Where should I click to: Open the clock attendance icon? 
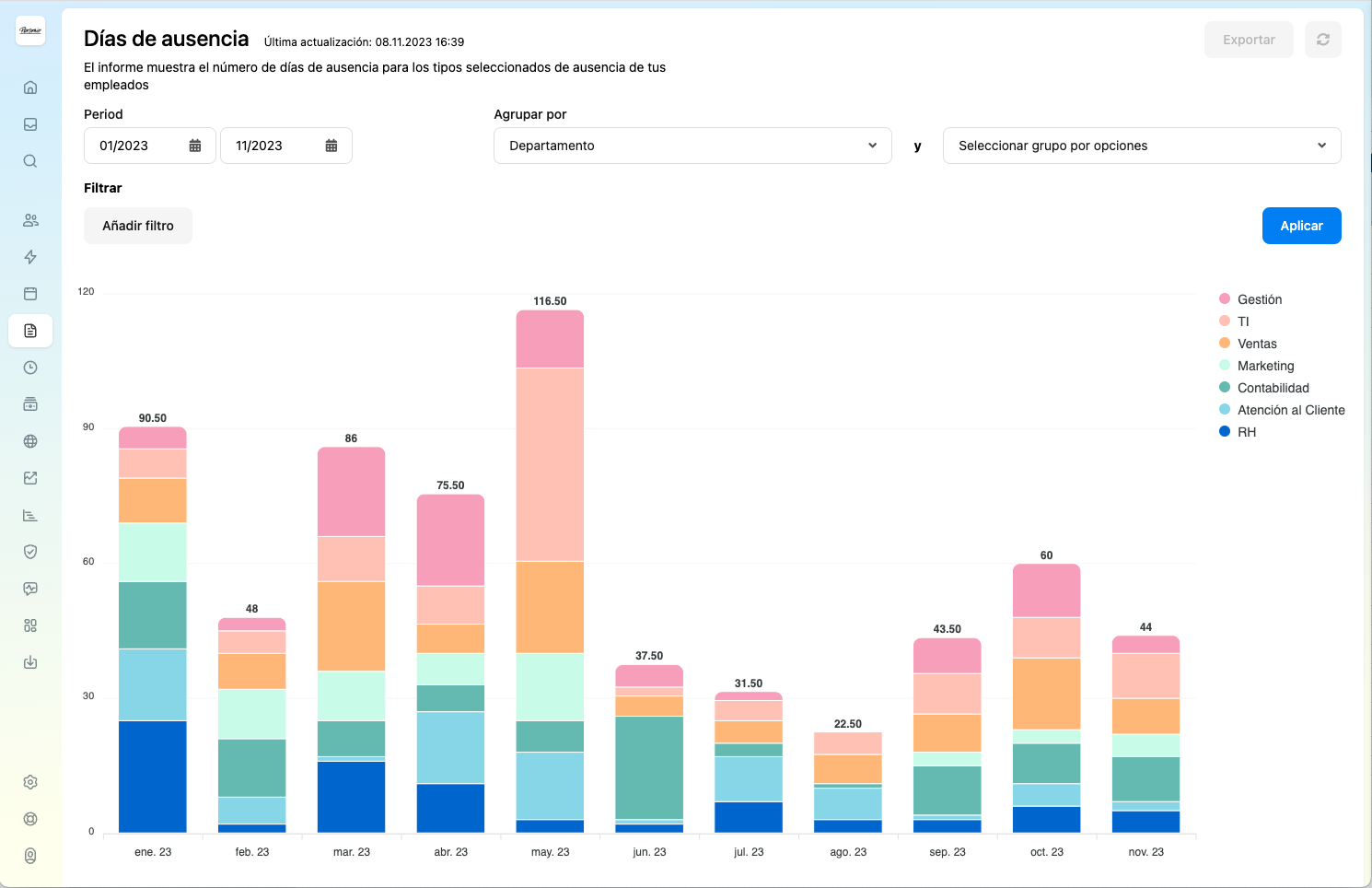tap(30, 368)
